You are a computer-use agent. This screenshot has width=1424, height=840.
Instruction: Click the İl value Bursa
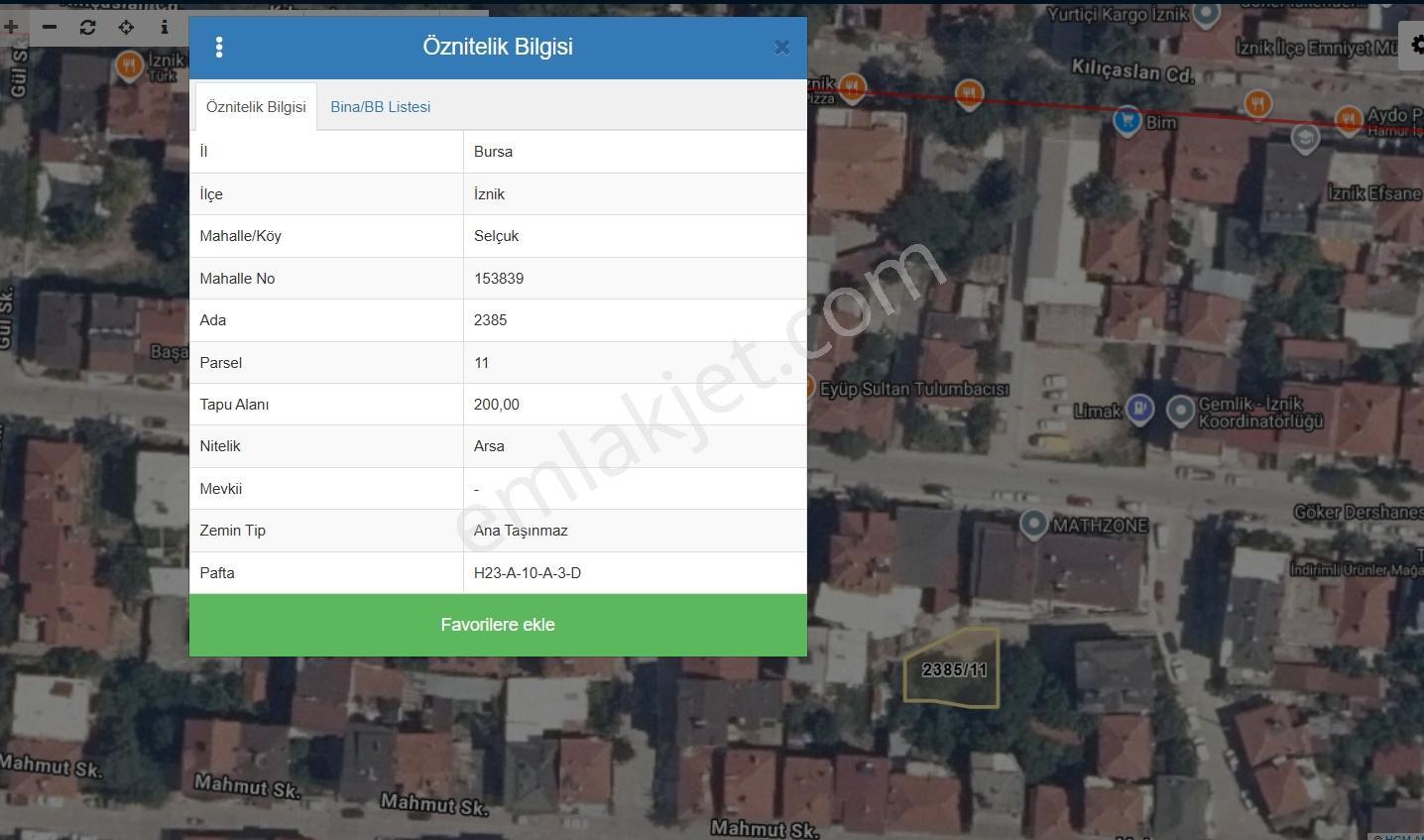493,152
